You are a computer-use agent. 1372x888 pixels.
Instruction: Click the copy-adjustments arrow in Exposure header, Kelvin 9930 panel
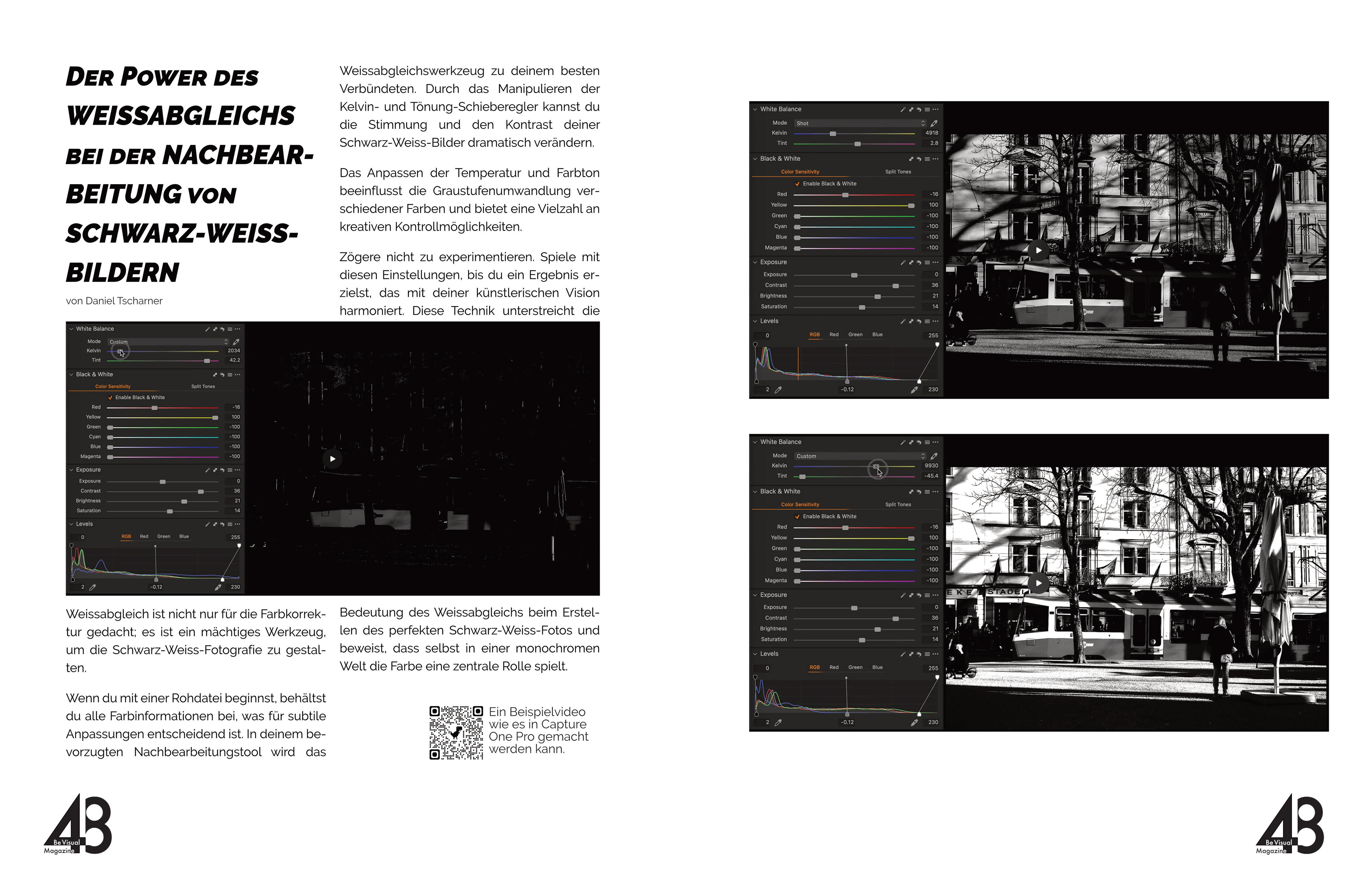tap(911, 595)
